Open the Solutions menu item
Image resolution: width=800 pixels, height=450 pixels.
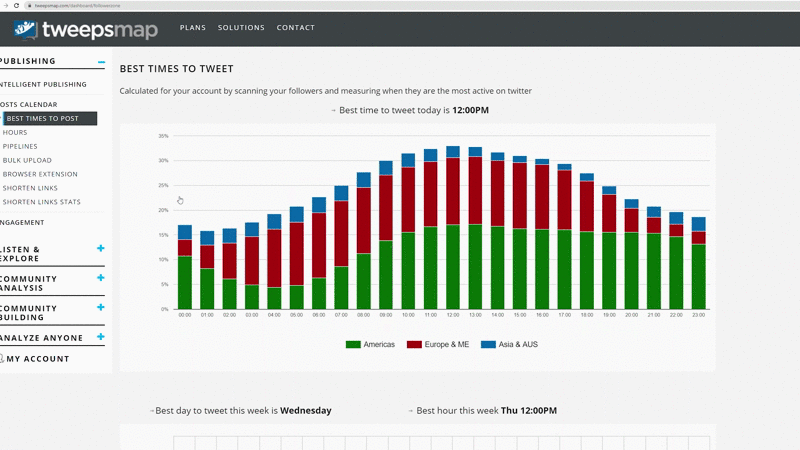[241, 28]
